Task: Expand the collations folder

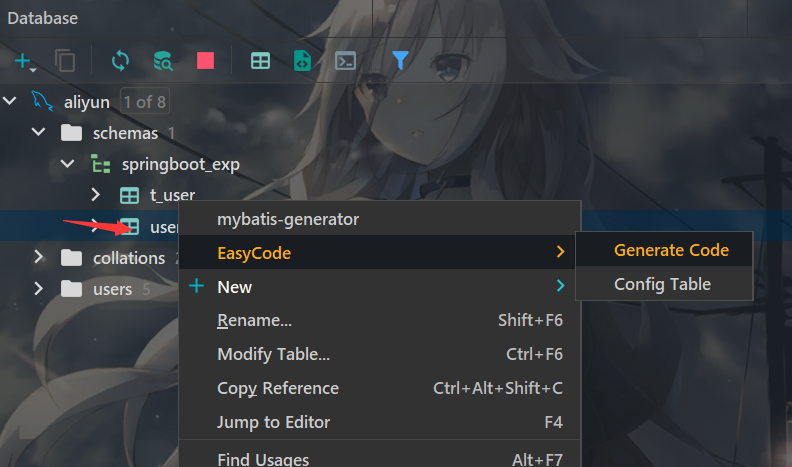Action: [39, 257]
